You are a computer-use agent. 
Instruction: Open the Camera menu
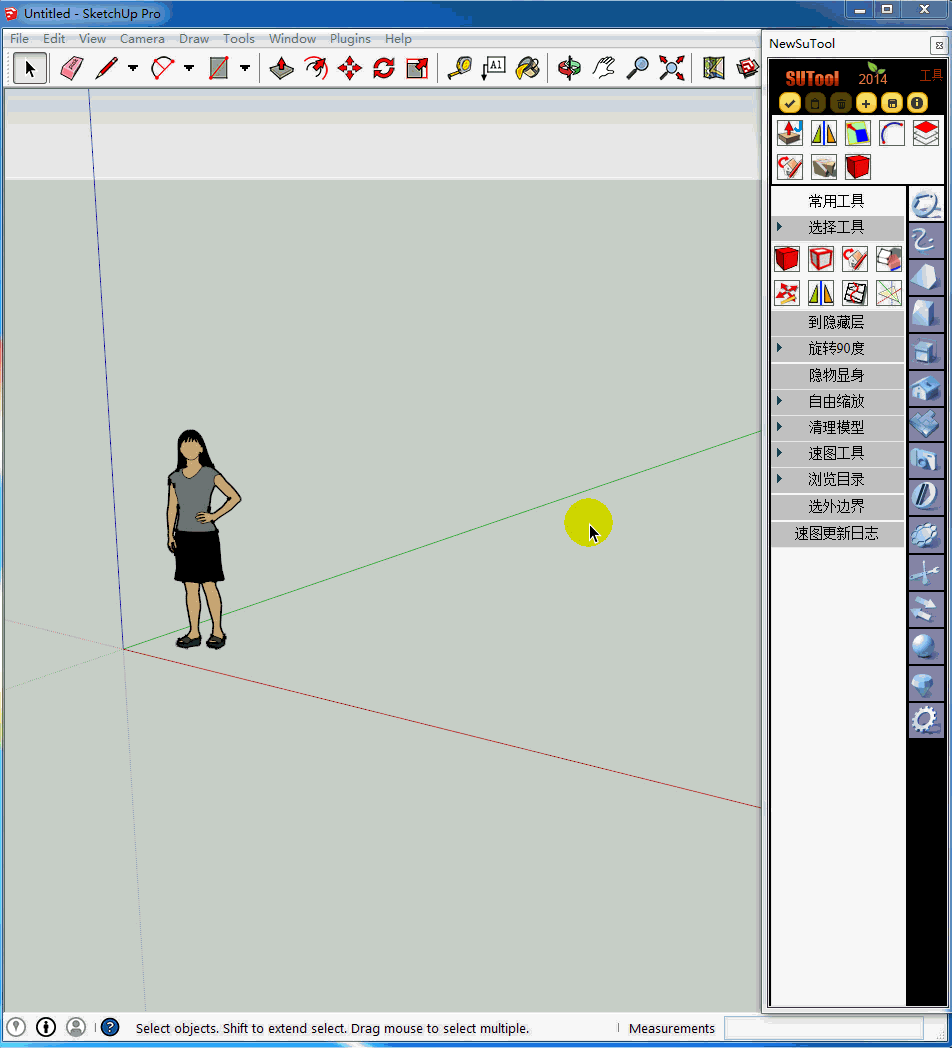pos(142,39)
